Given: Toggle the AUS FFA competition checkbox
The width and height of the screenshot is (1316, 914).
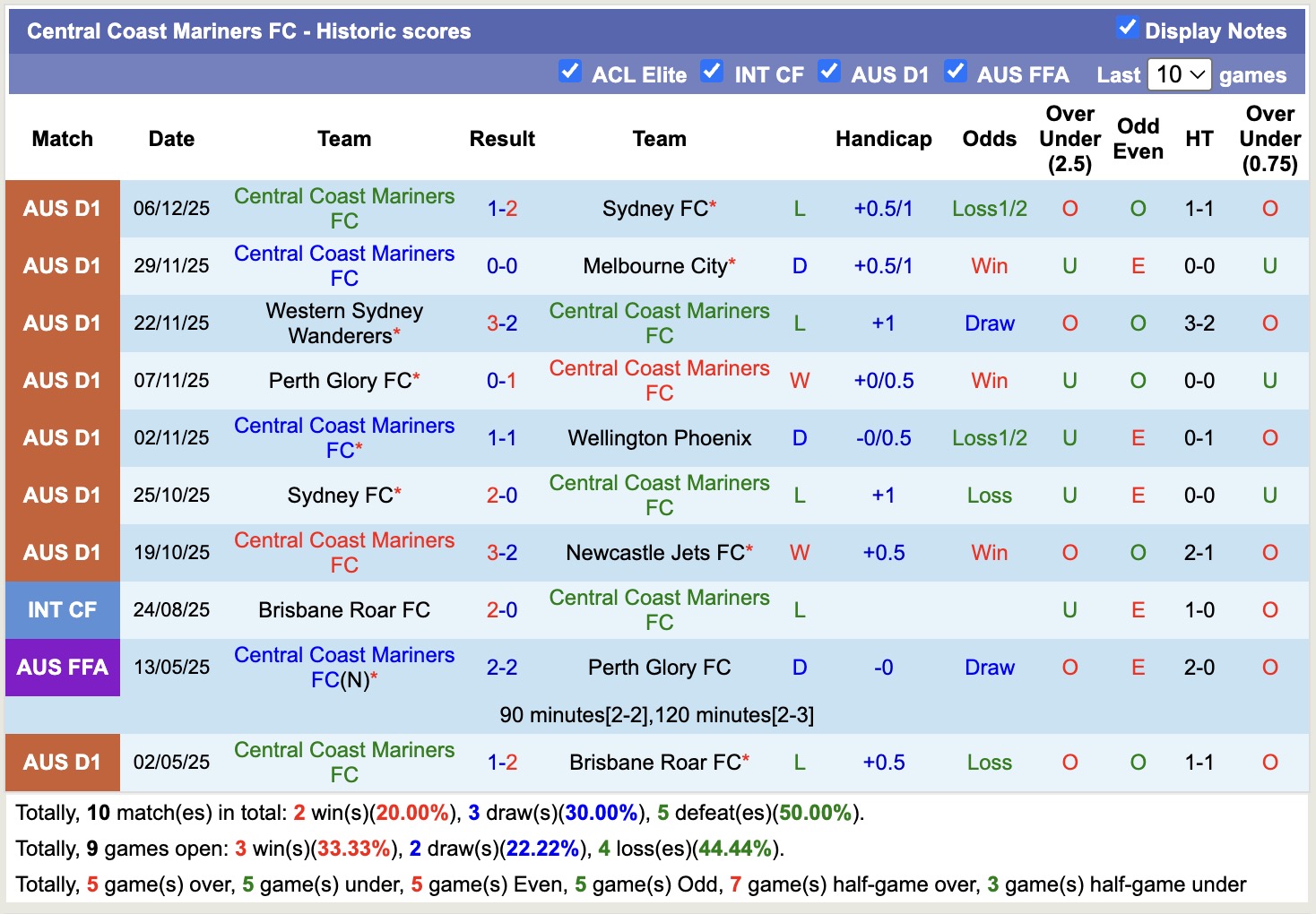Looking at the screenshot, I should point(956,72).
